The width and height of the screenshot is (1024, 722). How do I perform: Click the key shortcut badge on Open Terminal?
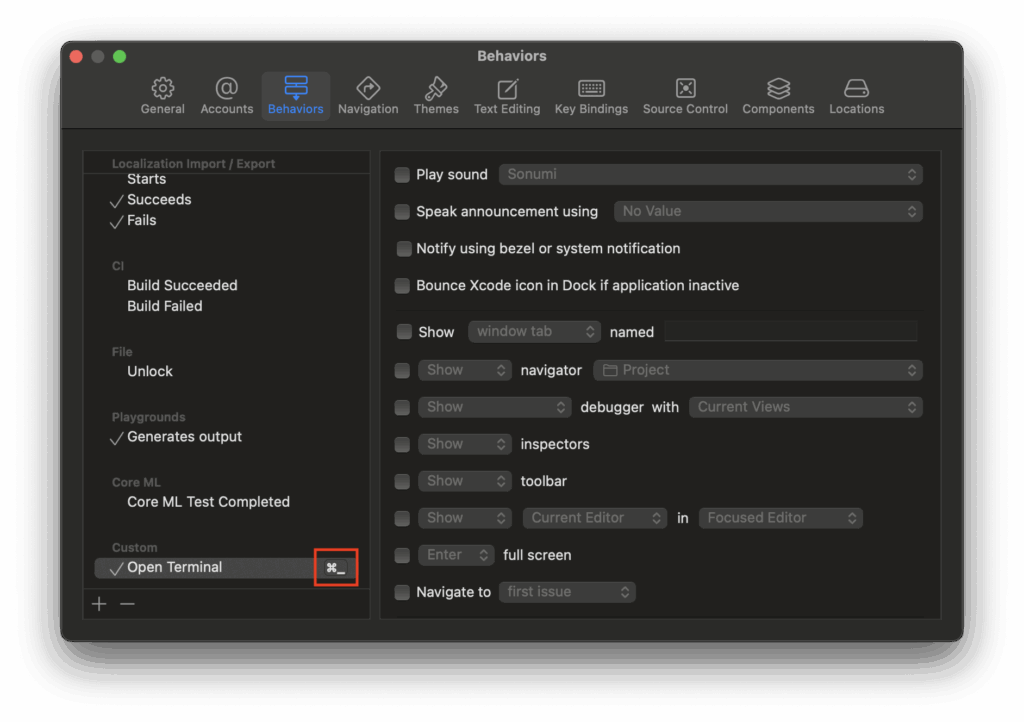coord(336,568)
